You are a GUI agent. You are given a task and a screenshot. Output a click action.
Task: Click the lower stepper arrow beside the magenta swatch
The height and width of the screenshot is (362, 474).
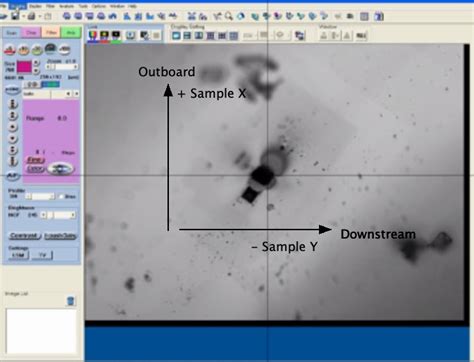point(36,71)
